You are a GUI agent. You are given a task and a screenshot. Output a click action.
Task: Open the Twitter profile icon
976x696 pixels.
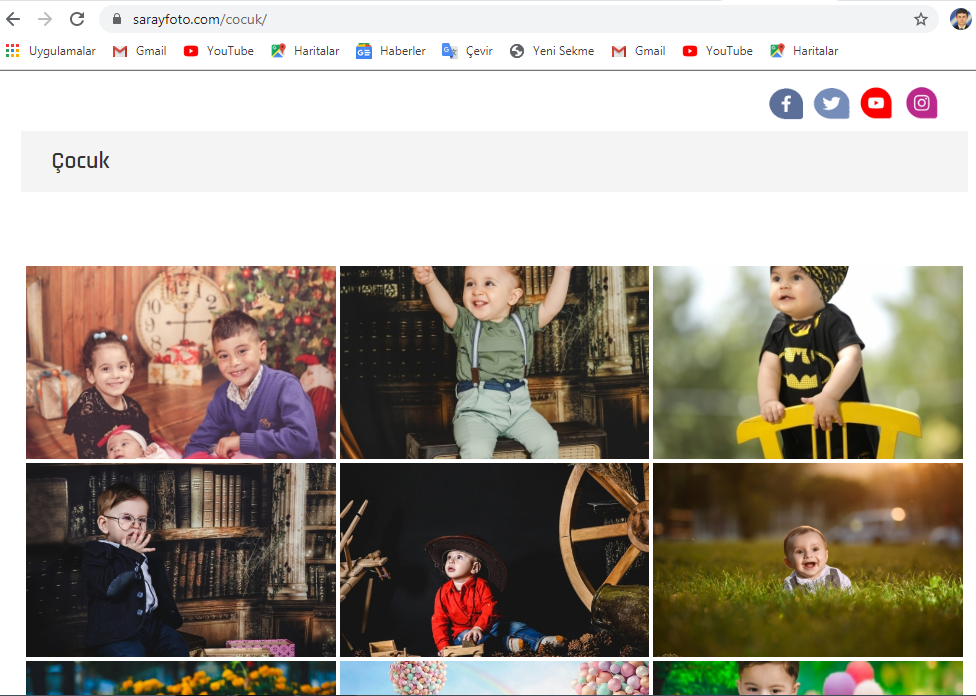point(832,103)
